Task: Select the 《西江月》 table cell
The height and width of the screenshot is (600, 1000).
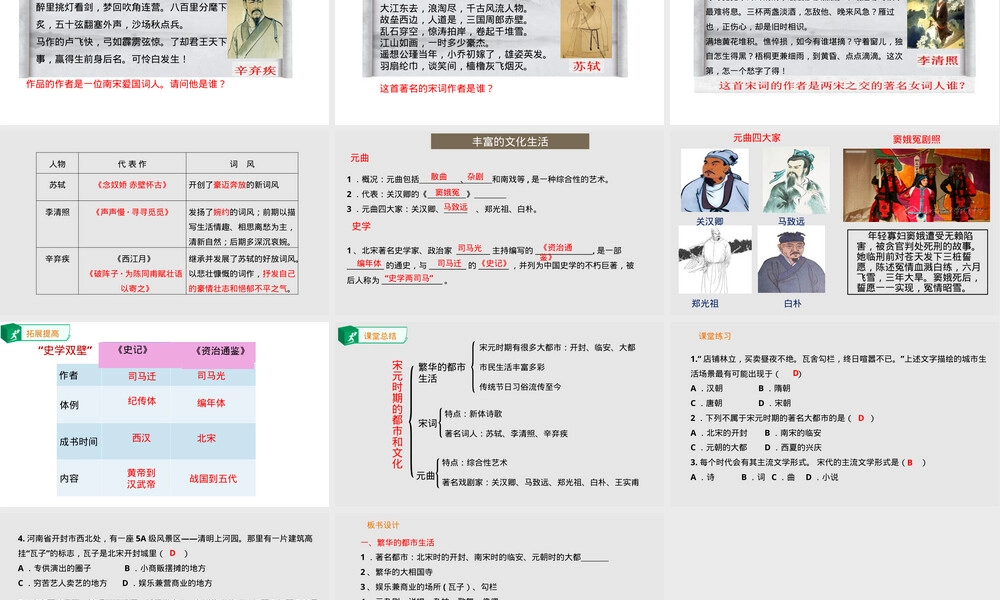Action: (x=135, y=259)
